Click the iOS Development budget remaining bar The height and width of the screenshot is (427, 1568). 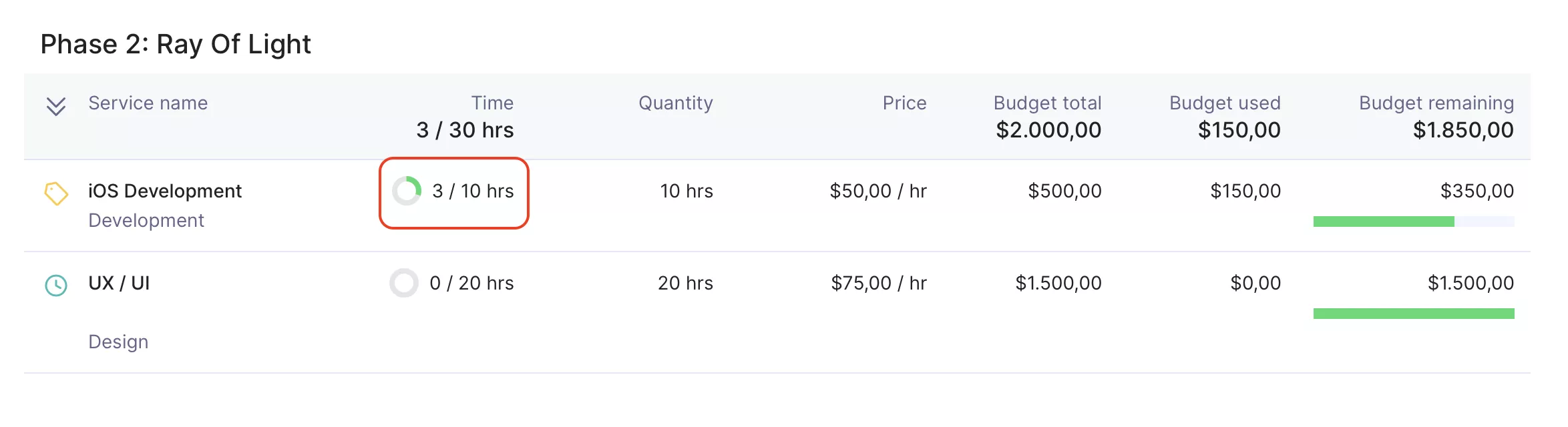[x=1414, y=222]
